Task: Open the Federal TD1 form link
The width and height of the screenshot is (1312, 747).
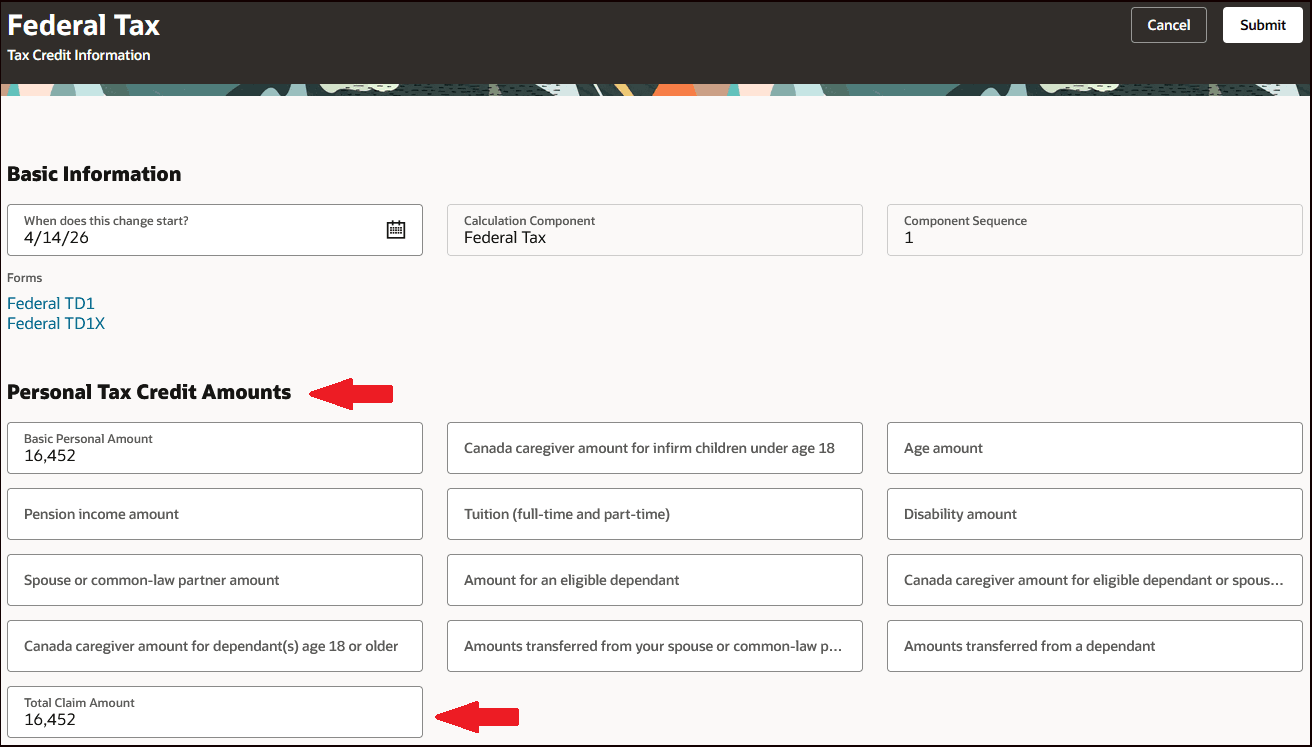Action: click(51, 303)
